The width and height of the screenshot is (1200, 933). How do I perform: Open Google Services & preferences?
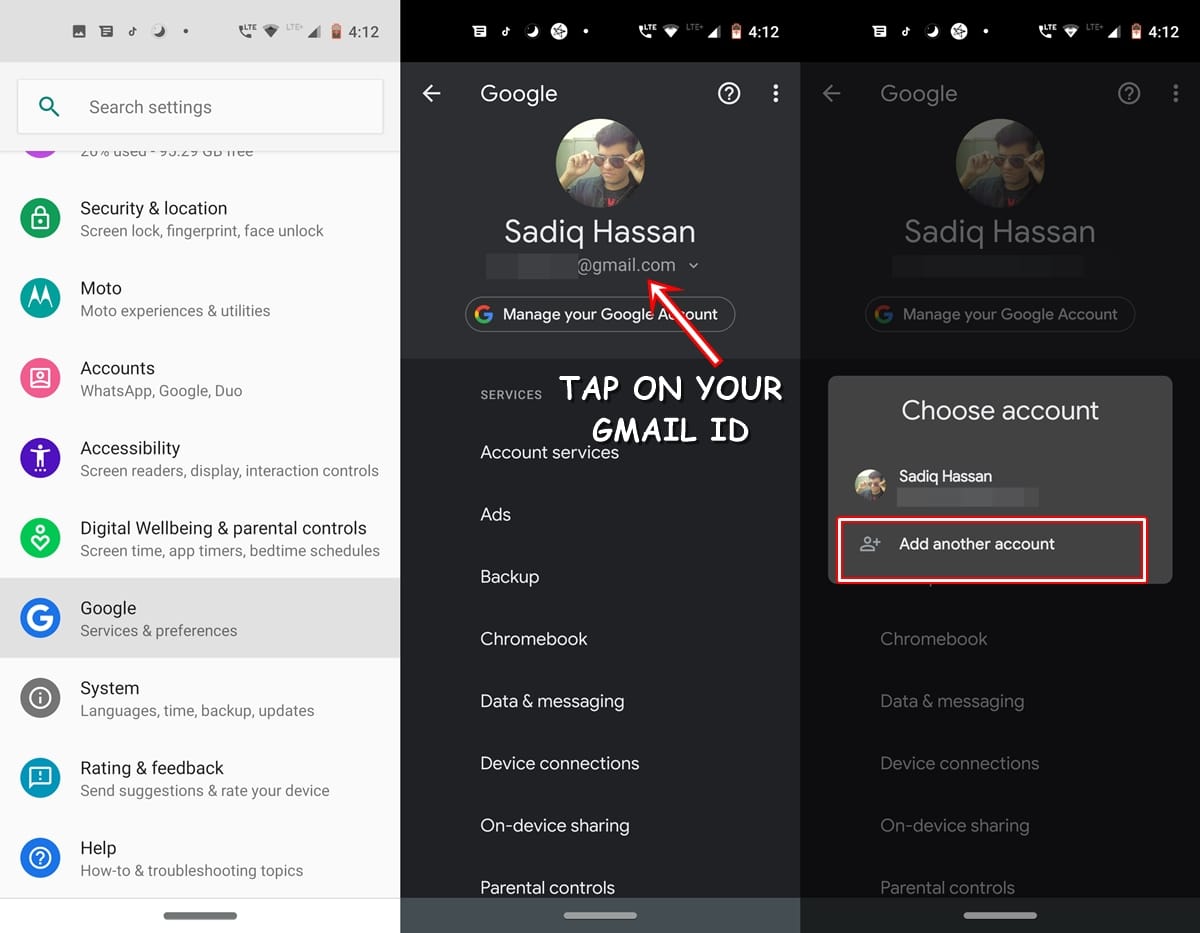(x=200, y=618)
